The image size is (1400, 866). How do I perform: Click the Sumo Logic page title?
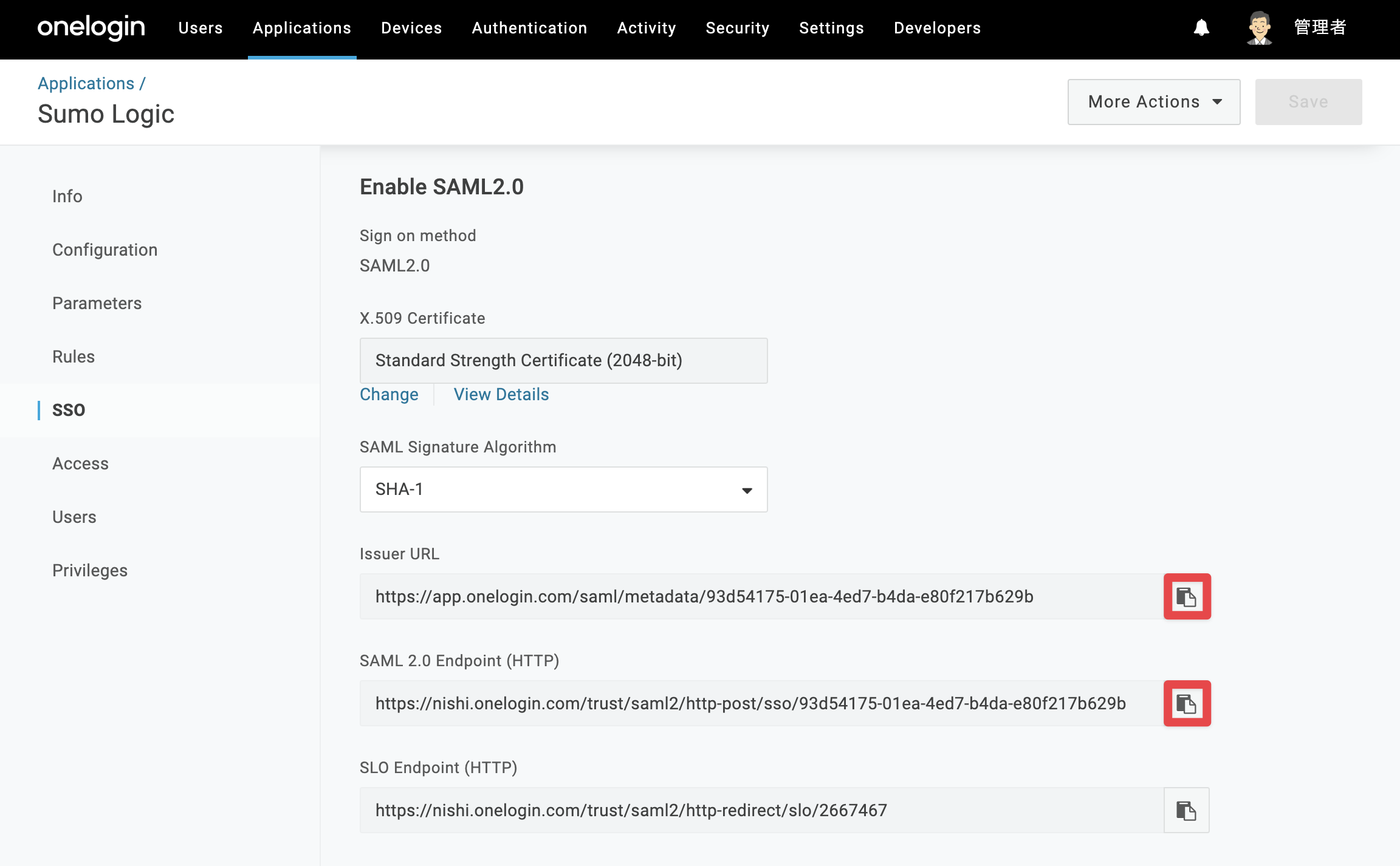(106, 114)
